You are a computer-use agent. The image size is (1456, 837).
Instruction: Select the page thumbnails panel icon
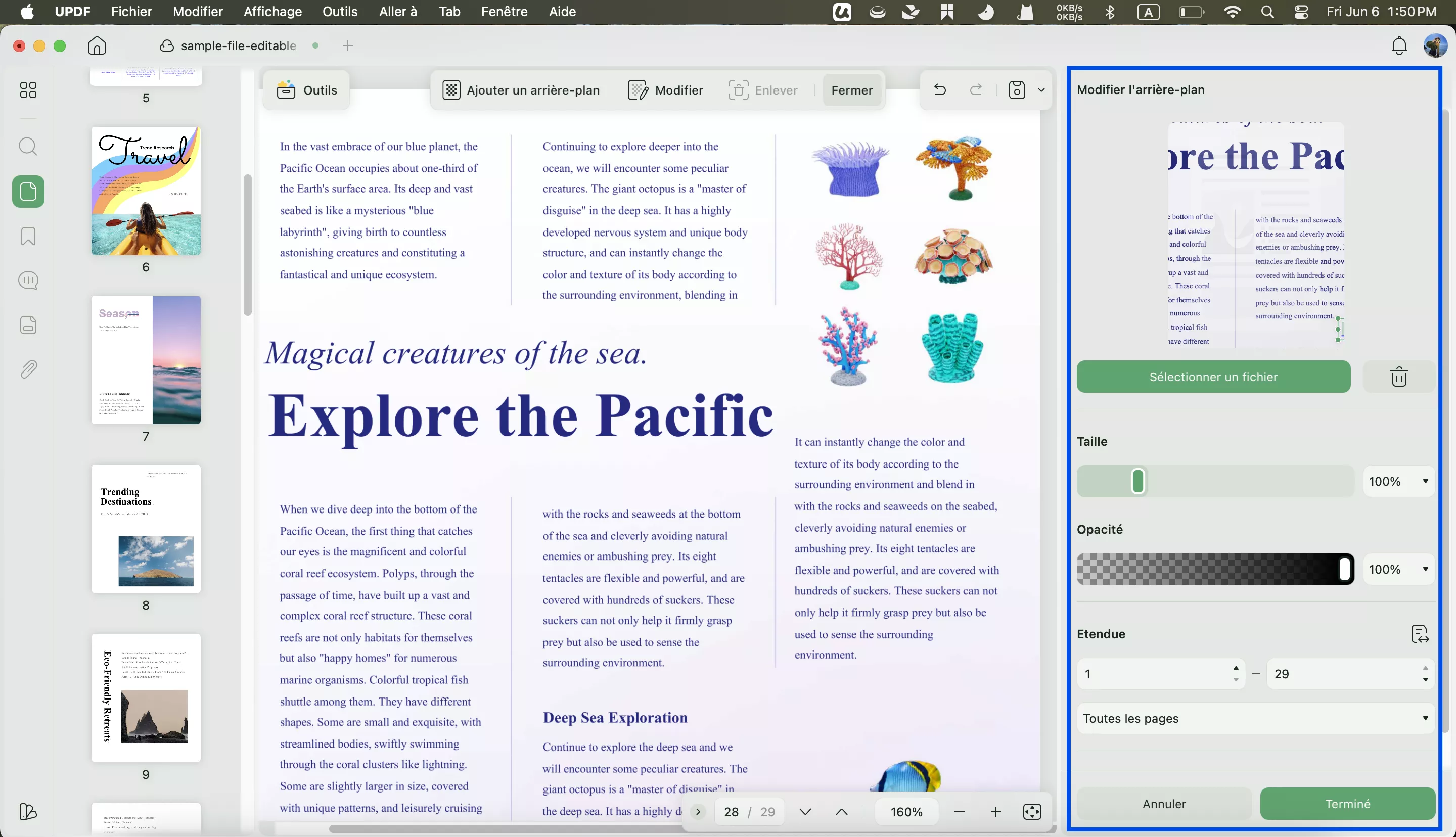pos(28,192)
